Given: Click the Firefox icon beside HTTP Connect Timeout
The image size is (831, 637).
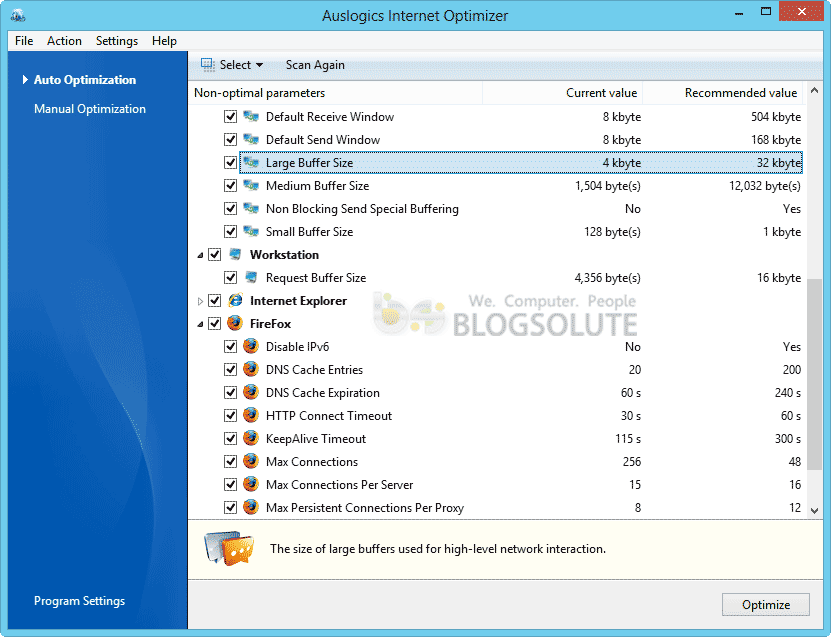Looking at the screenshot, I should tap(251, 415).
